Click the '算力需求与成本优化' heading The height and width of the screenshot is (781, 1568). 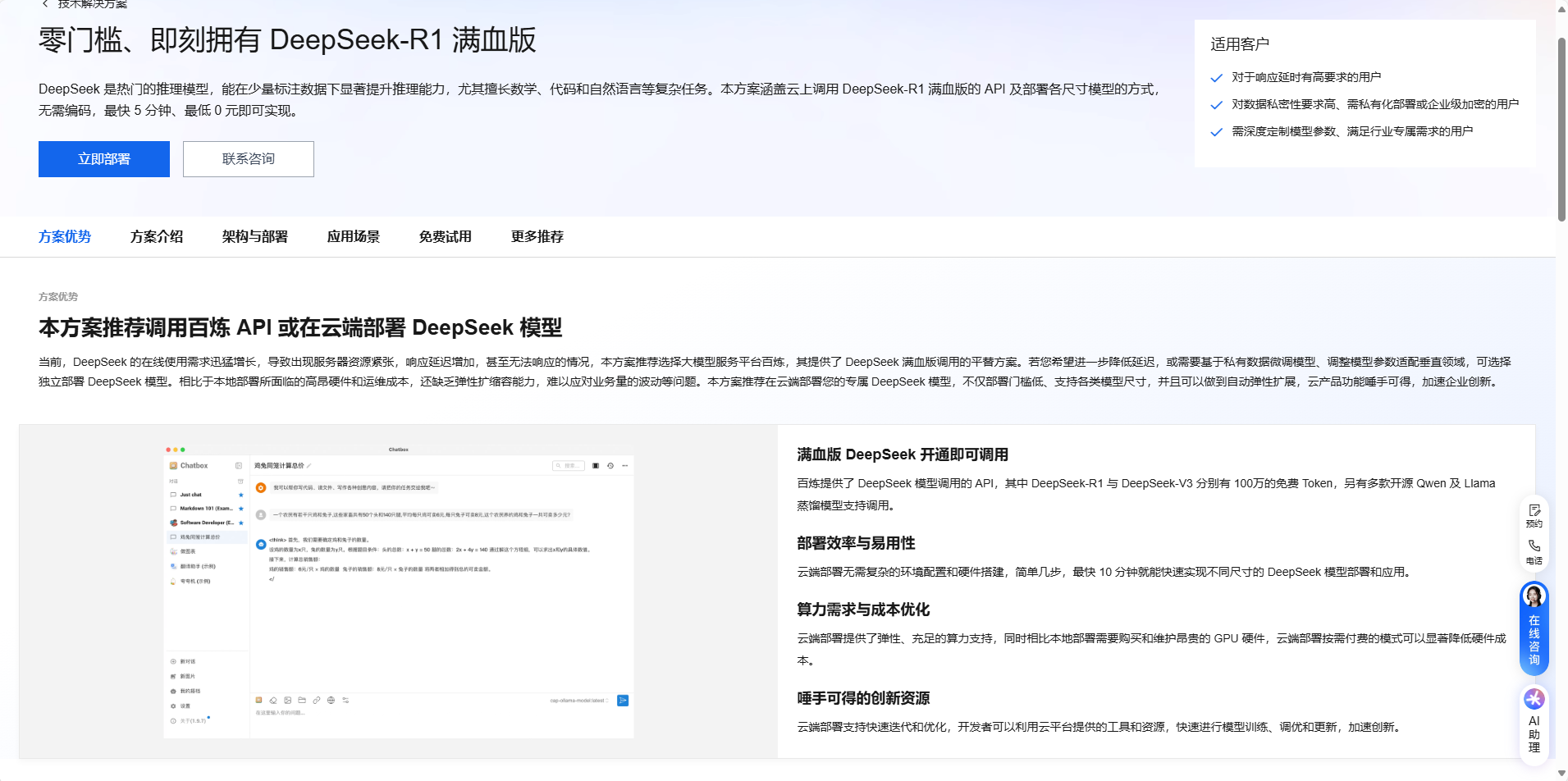[863, 610]
